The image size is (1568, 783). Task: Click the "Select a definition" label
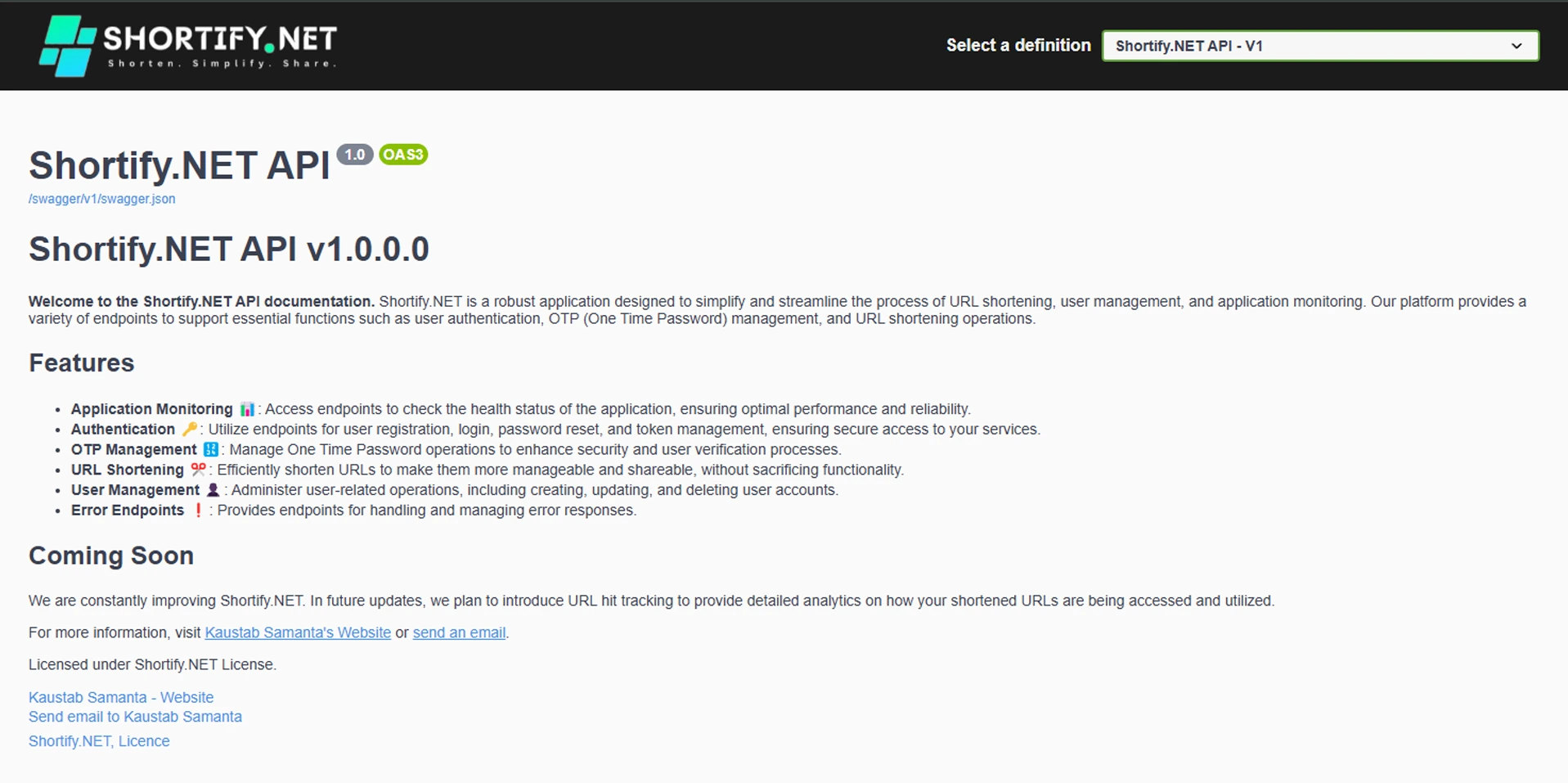(x=1018, y=46)
